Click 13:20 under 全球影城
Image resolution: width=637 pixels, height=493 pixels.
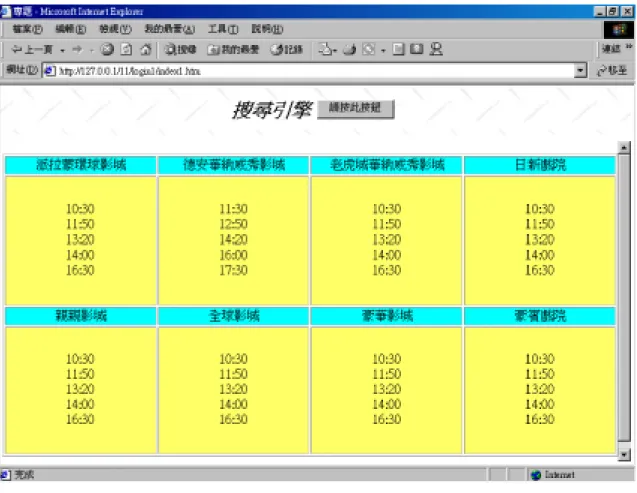tap(233, 389)
